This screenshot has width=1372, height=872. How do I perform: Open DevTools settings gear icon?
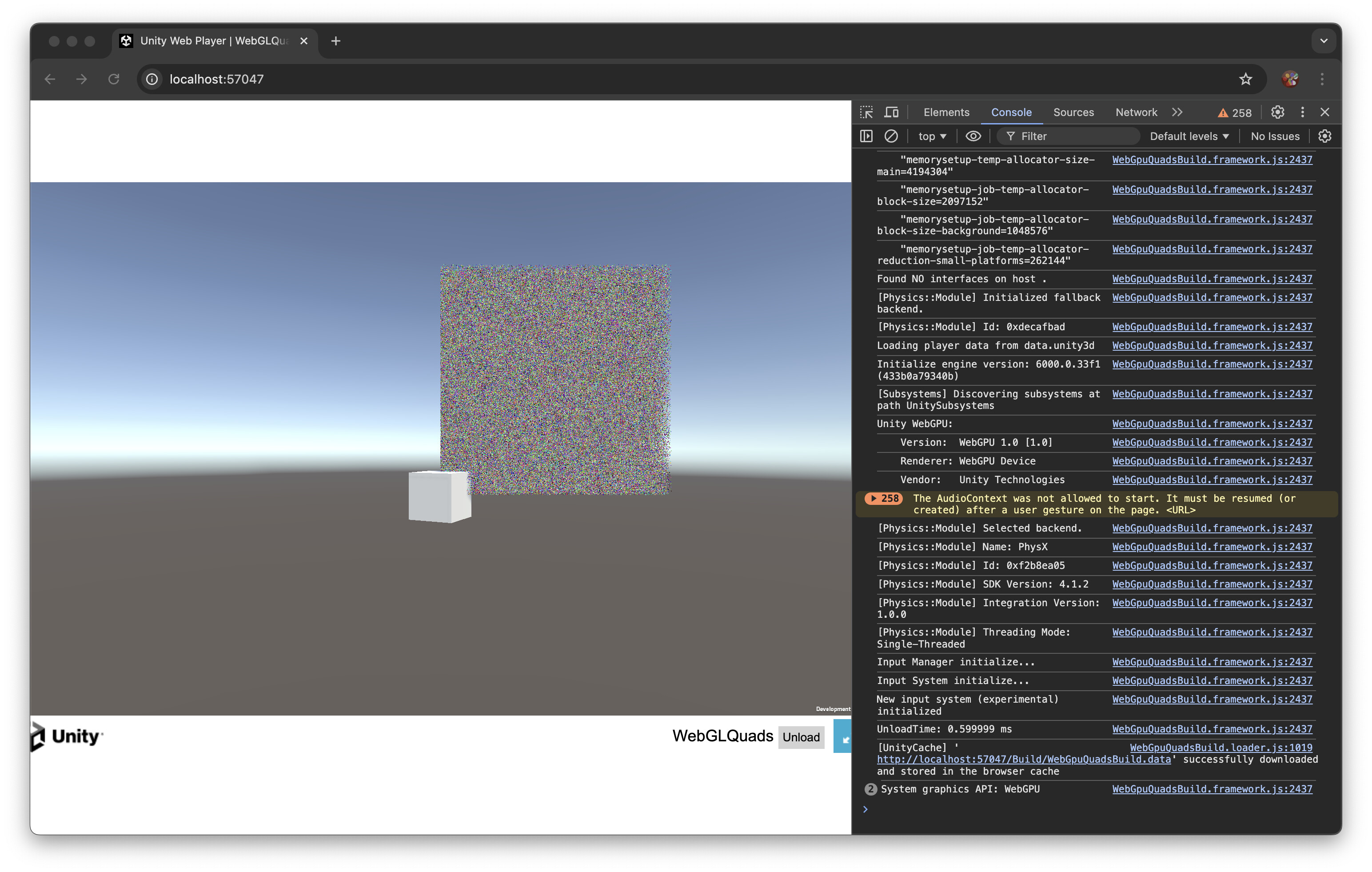click(x=1277, y=112)
